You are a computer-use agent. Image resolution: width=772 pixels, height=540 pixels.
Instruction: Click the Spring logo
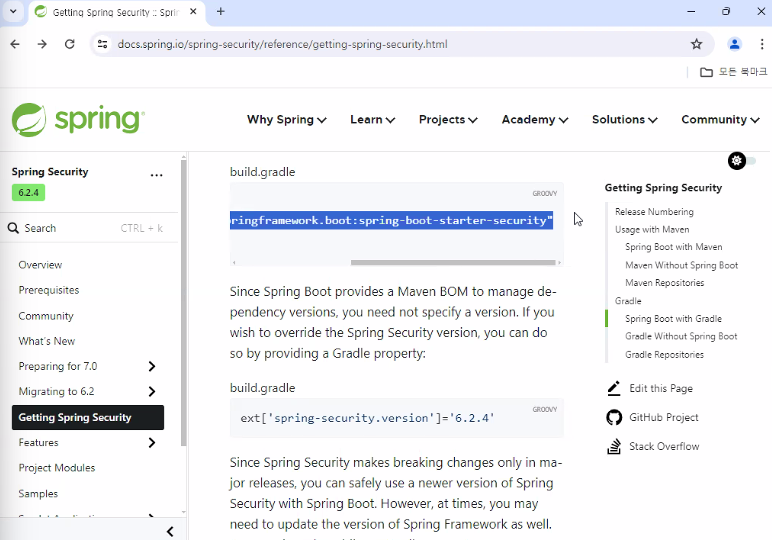78,120
